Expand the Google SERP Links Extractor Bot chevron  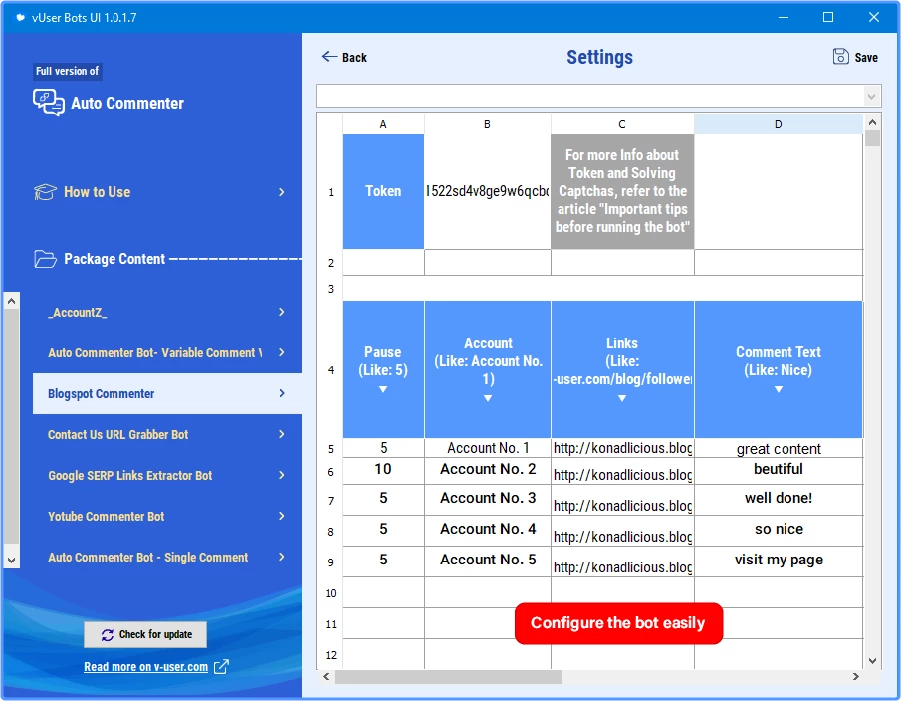click(x=282, y=475)
